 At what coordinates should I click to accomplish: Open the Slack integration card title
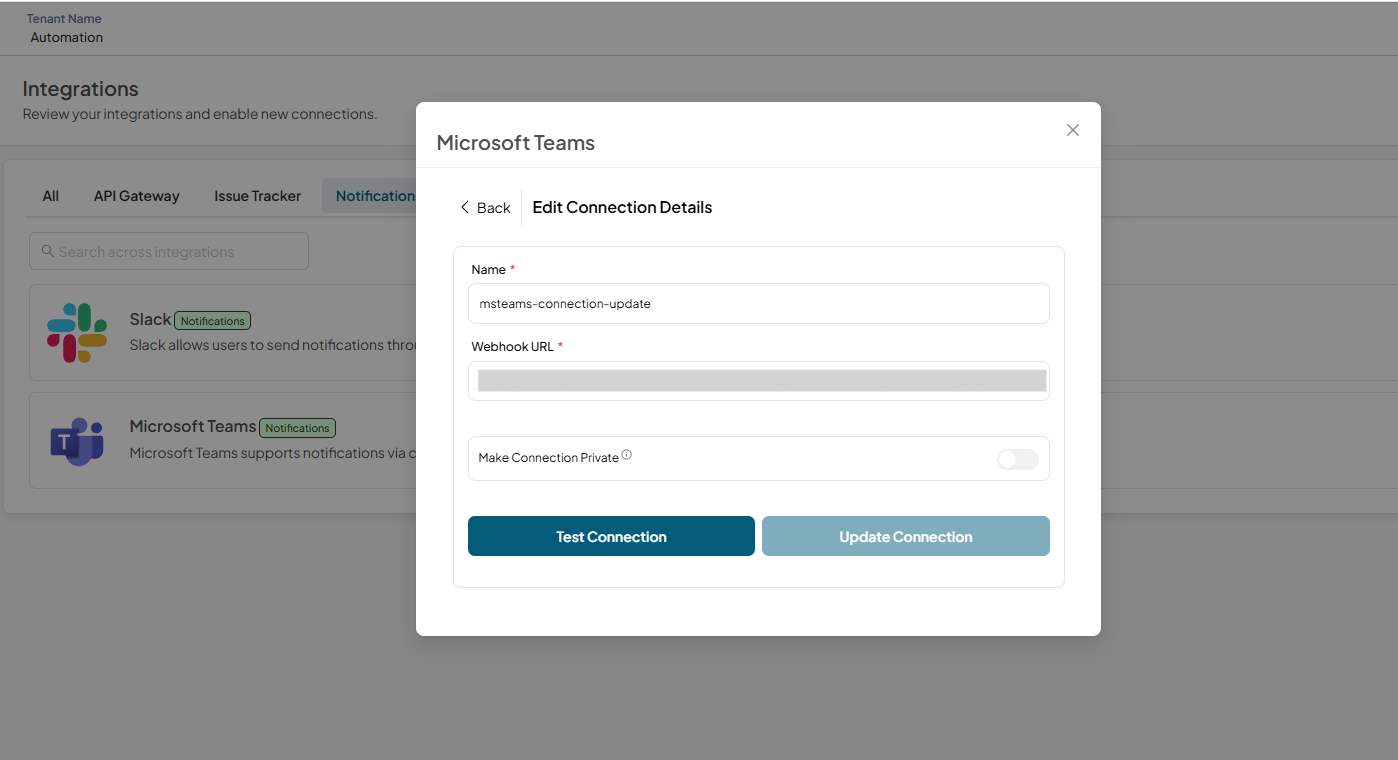point(150,319)
